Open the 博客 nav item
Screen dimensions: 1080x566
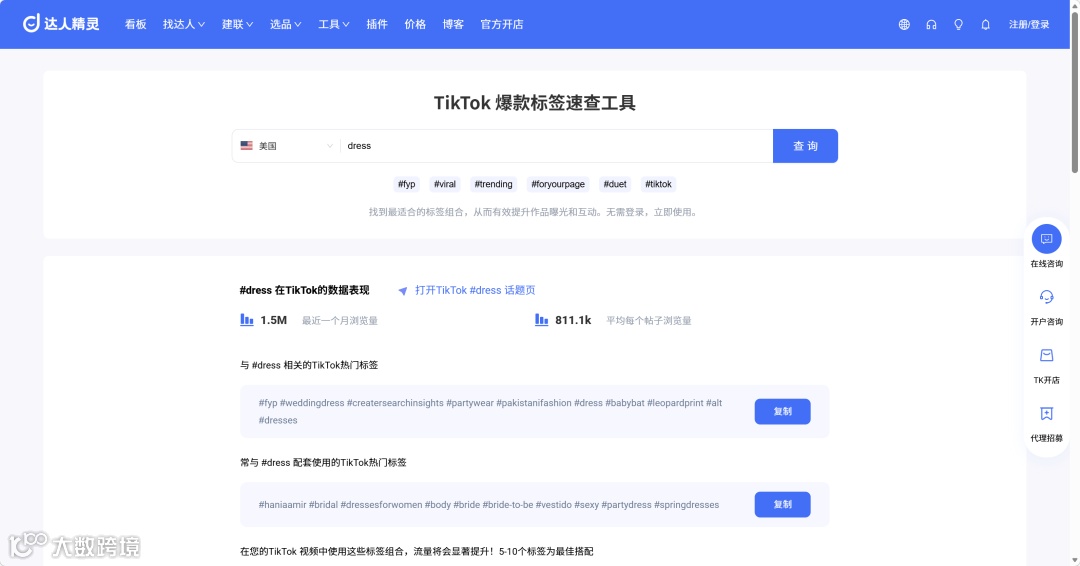point(453,24)
